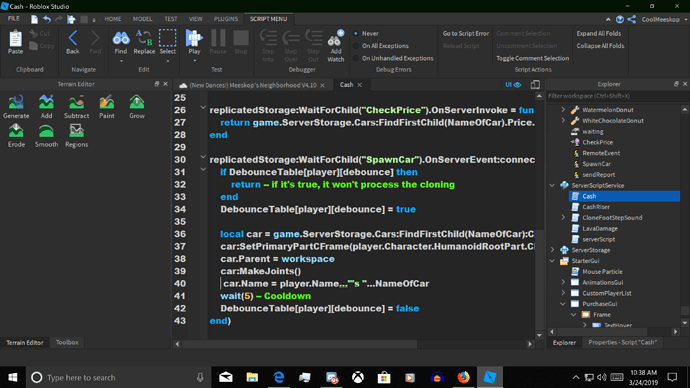
Task: Click the Select tool icon
Action: pyautogui.click(x=167, y=38)
